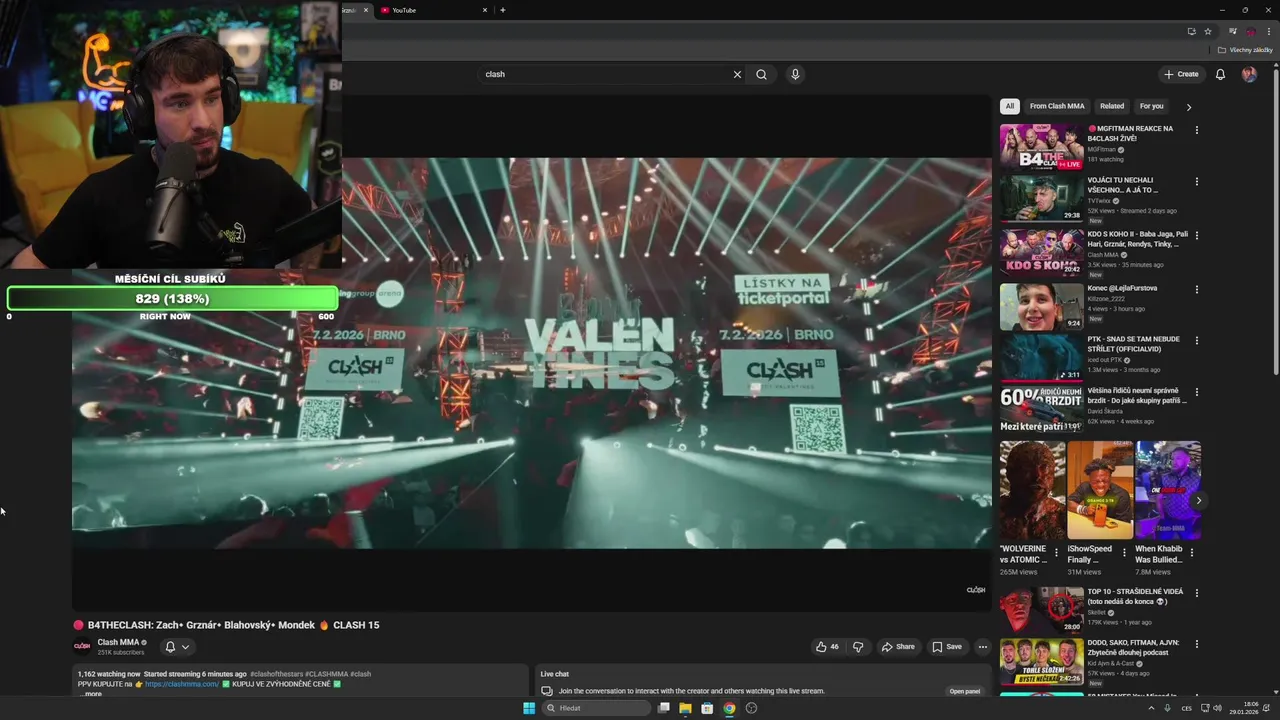The image size is (1280, 720).
Task: Open 'Konec @LejlaFurstova' video title
Action: pos(1123,288)
